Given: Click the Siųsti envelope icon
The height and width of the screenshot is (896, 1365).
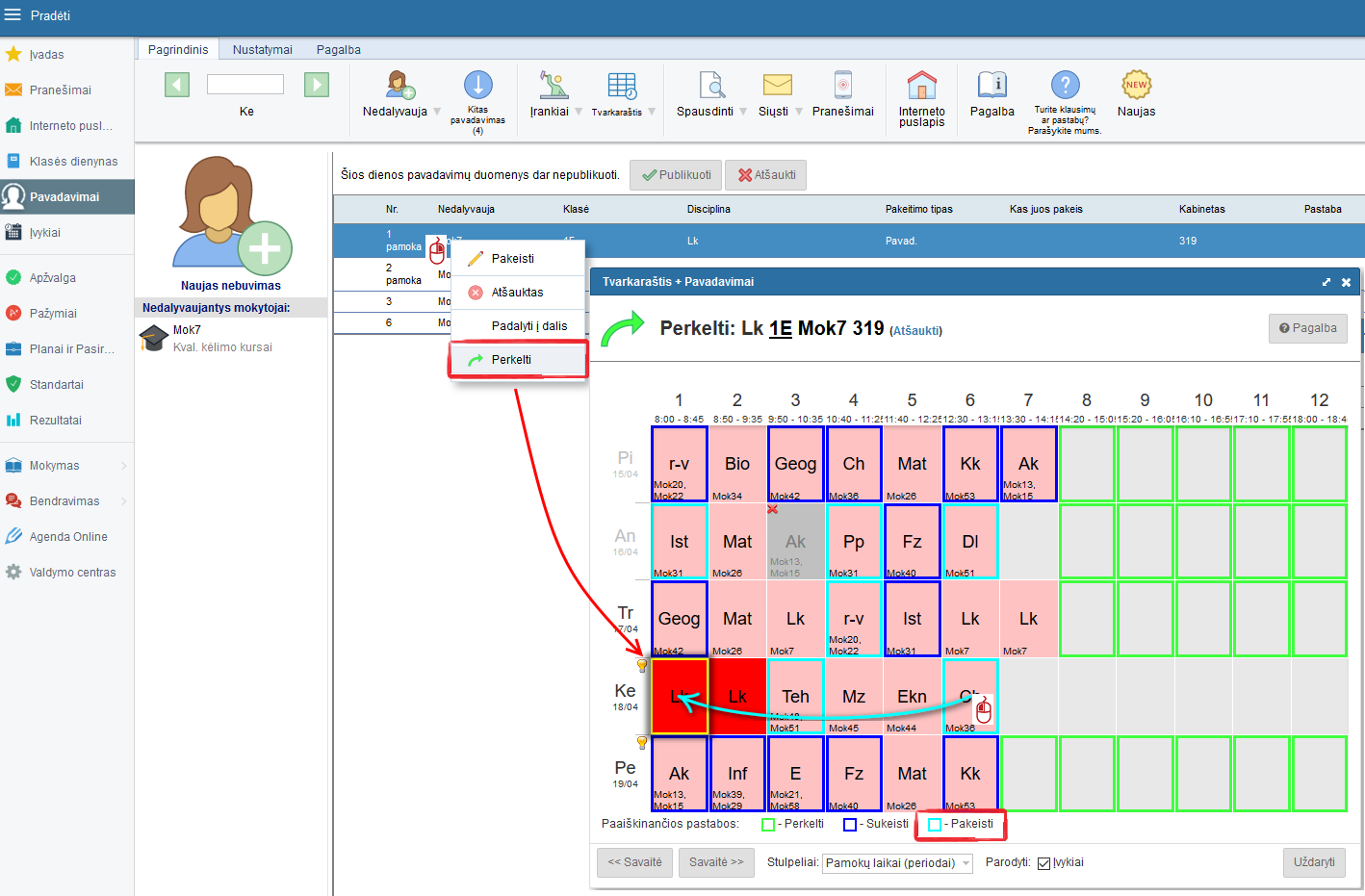Looking at the screenshot, I should coord(777,85).
